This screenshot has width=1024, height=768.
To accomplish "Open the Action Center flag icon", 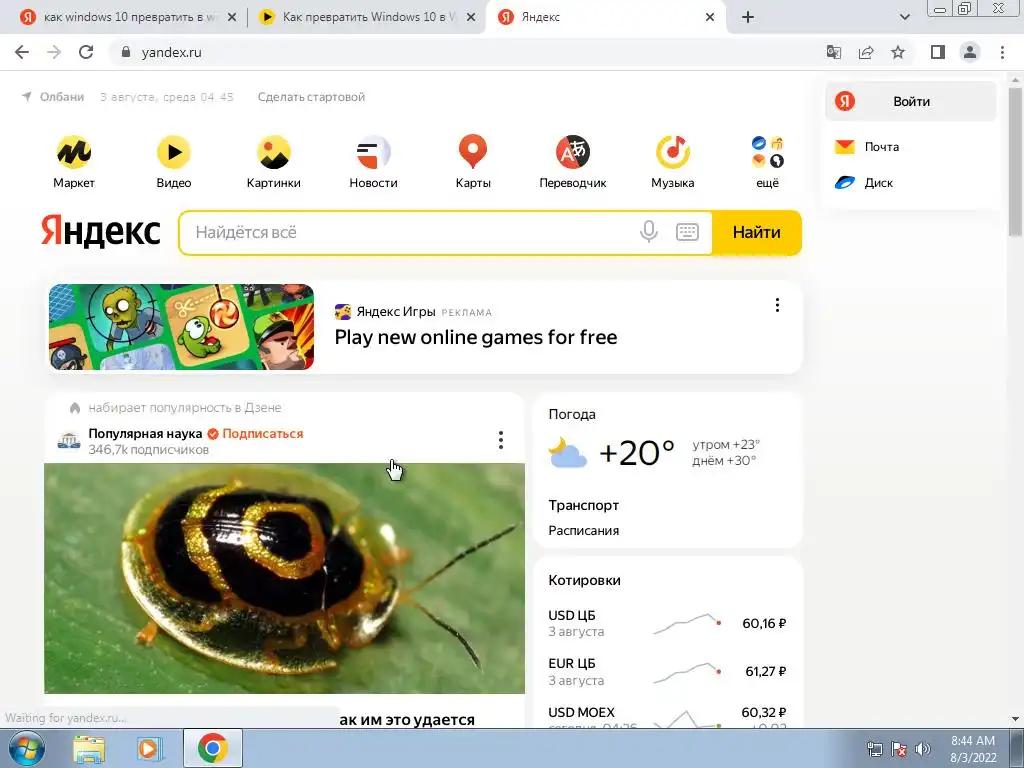I will [899, 749].
